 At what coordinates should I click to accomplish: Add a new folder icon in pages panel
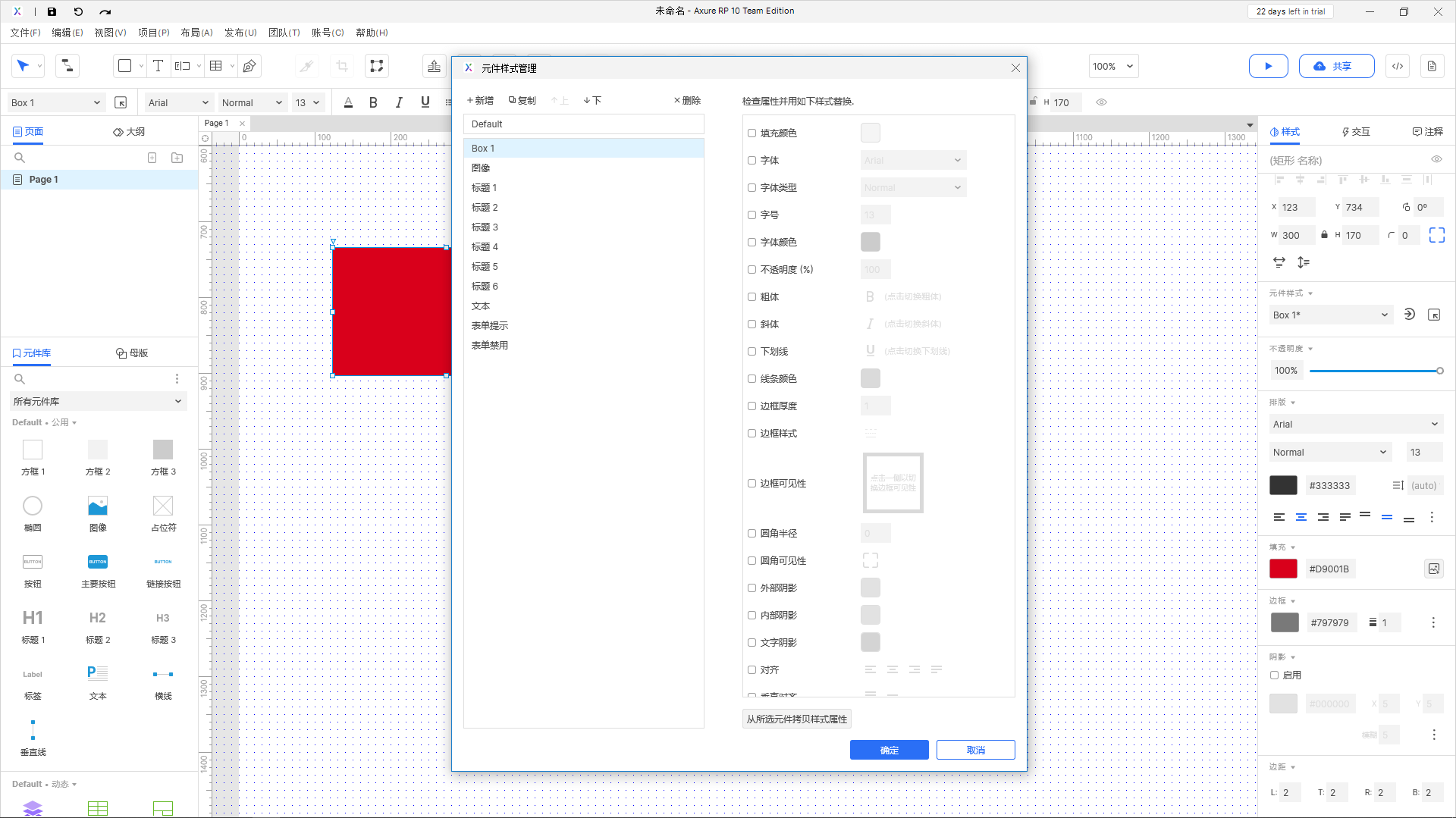(177, 158)
